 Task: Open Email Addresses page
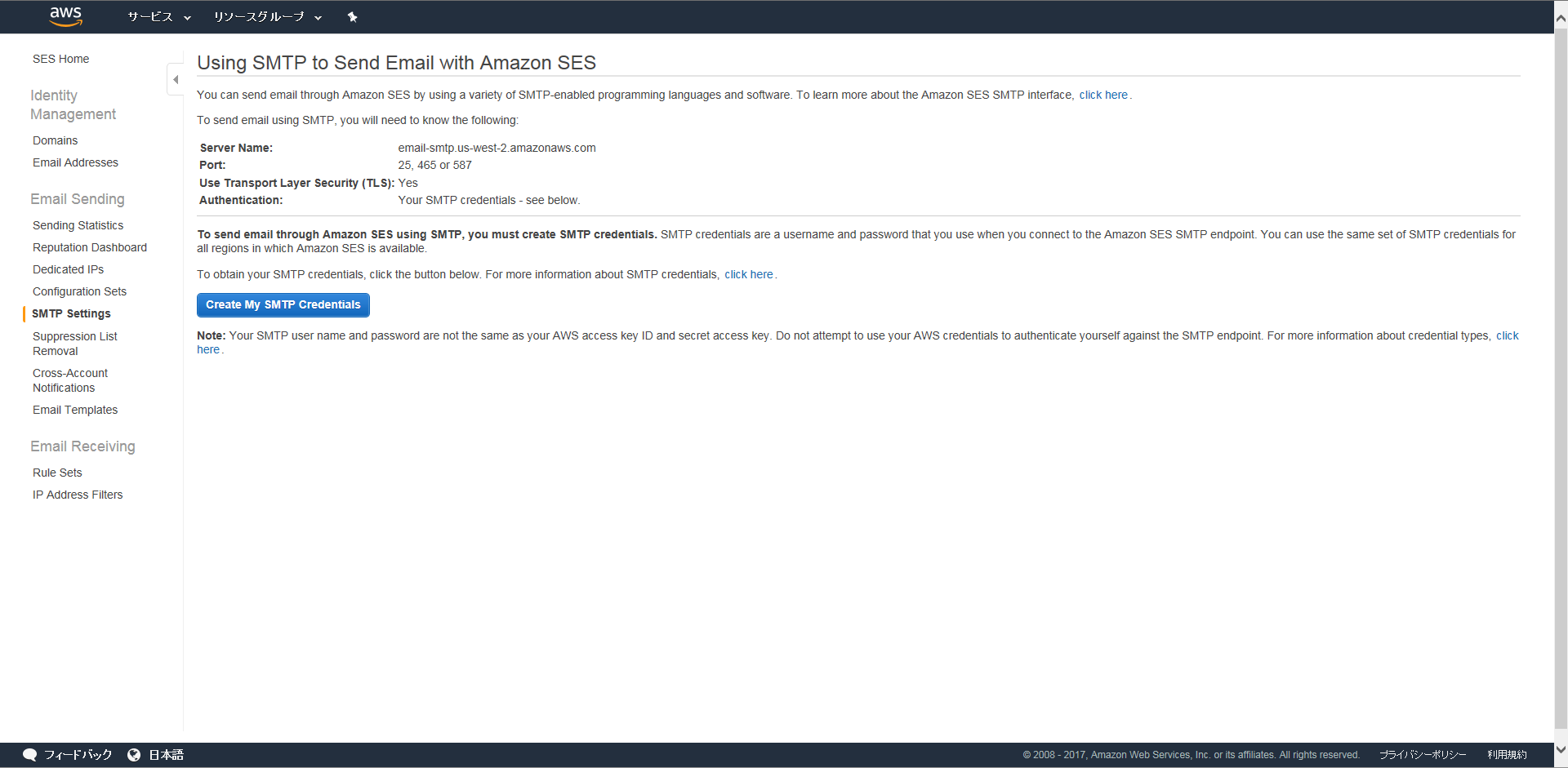point(75,162)
